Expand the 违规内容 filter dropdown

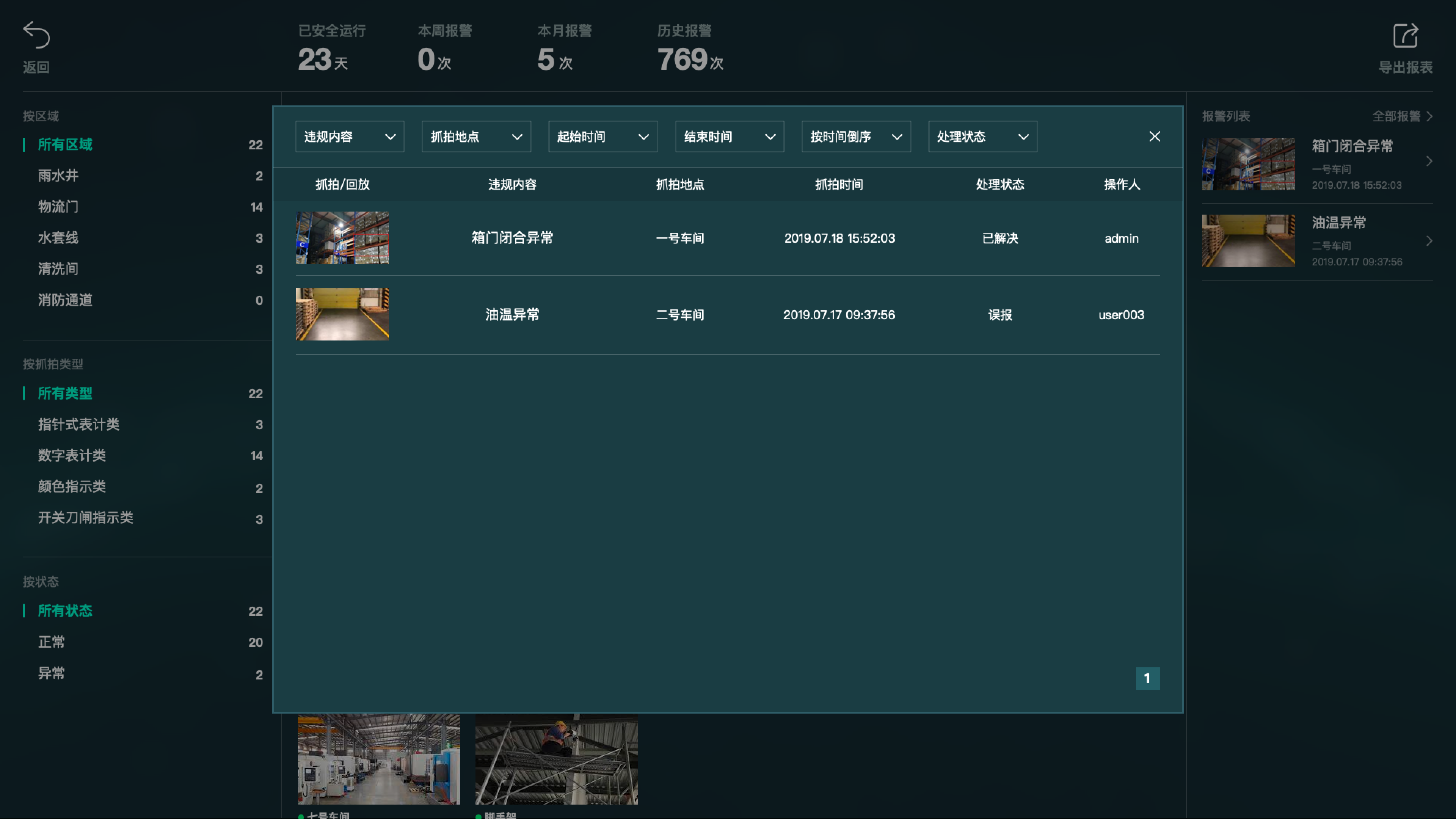(349, 137)
